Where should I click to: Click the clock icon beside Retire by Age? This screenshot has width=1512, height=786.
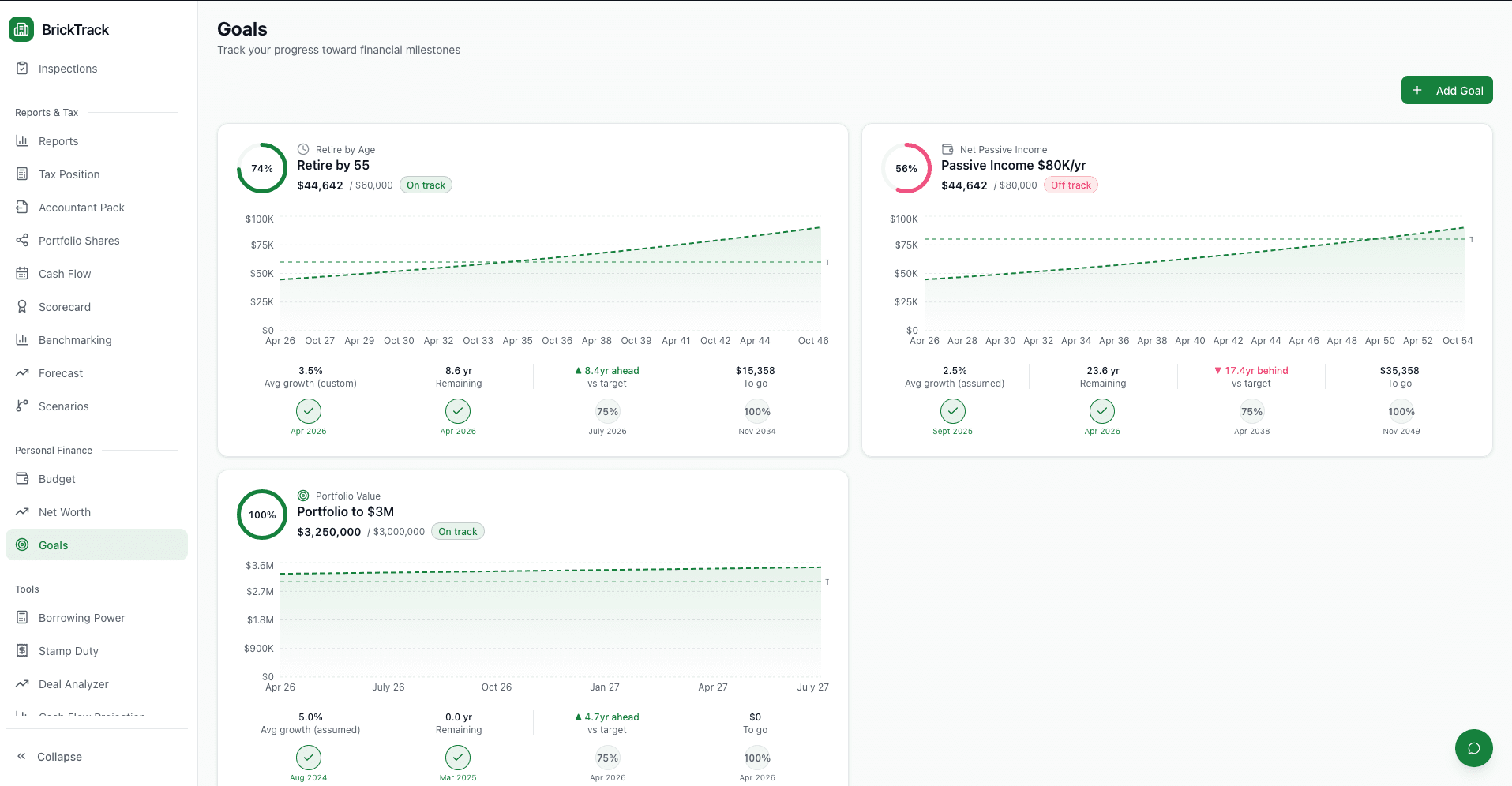click(303, 149)
